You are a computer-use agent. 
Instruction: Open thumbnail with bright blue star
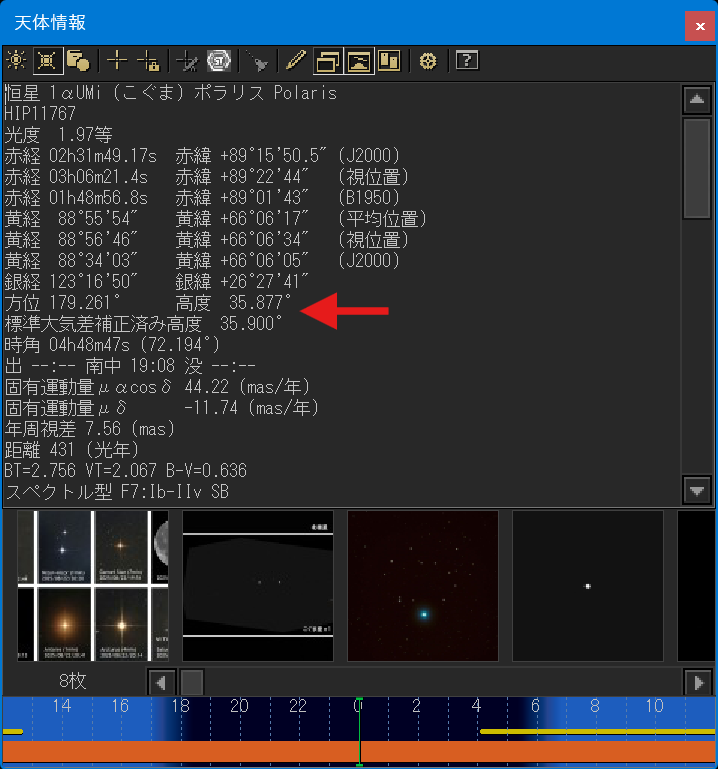pos(422,586)
